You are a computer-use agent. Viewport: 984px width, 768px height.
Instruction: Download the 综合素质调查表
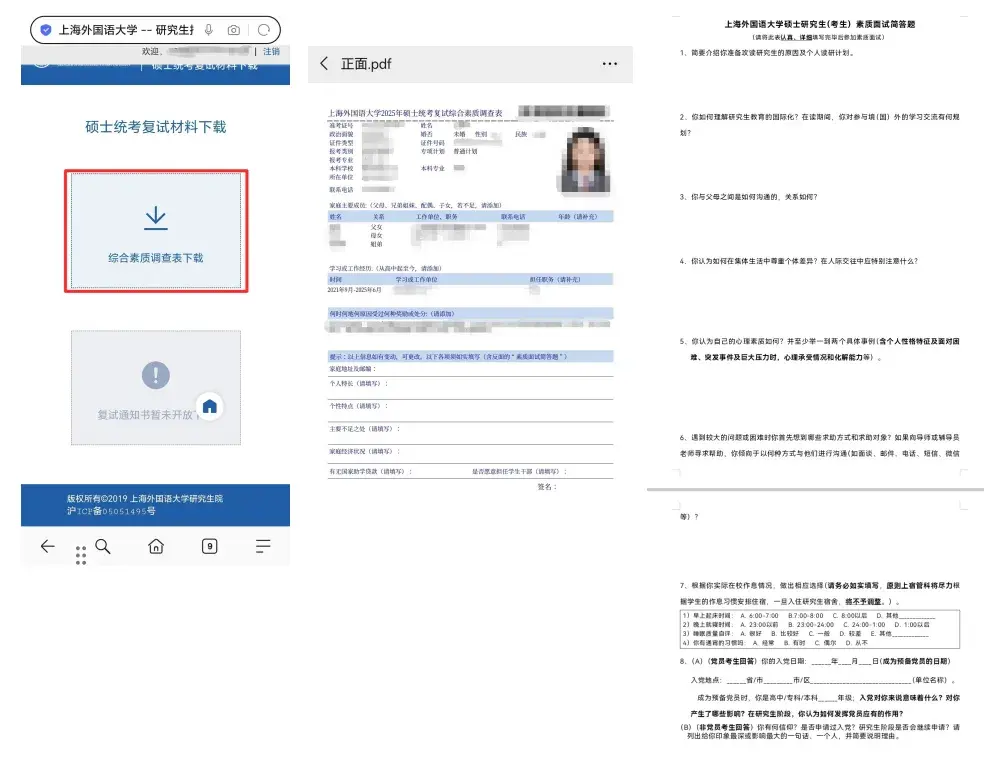point(155,231)
